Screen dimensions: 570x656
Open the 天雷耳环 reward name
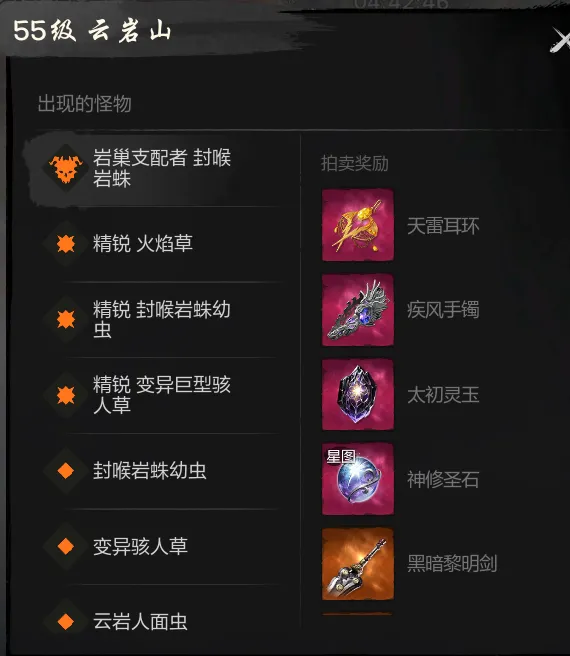tap(443, 226)
